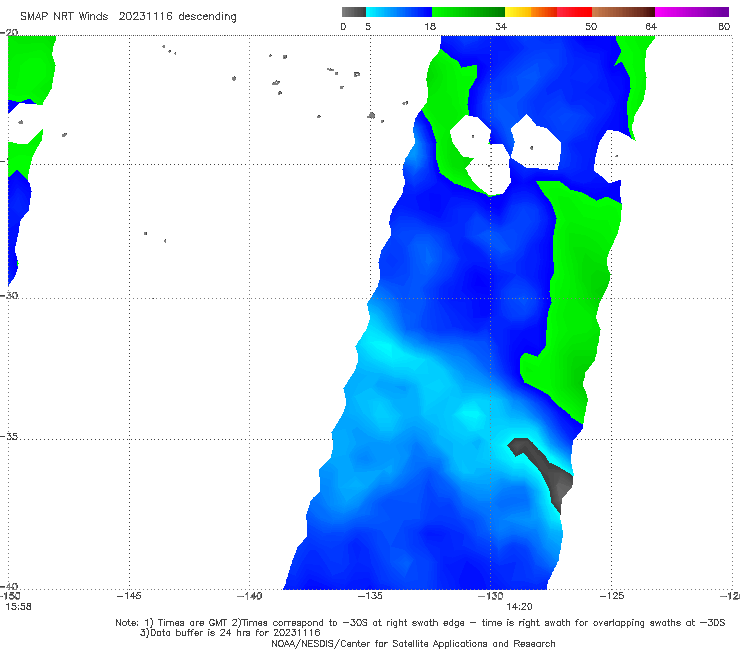The image size is (740, 650).
Task: Click the color bar label '18'
Action: pyautogui.click(x=430, y=26)
